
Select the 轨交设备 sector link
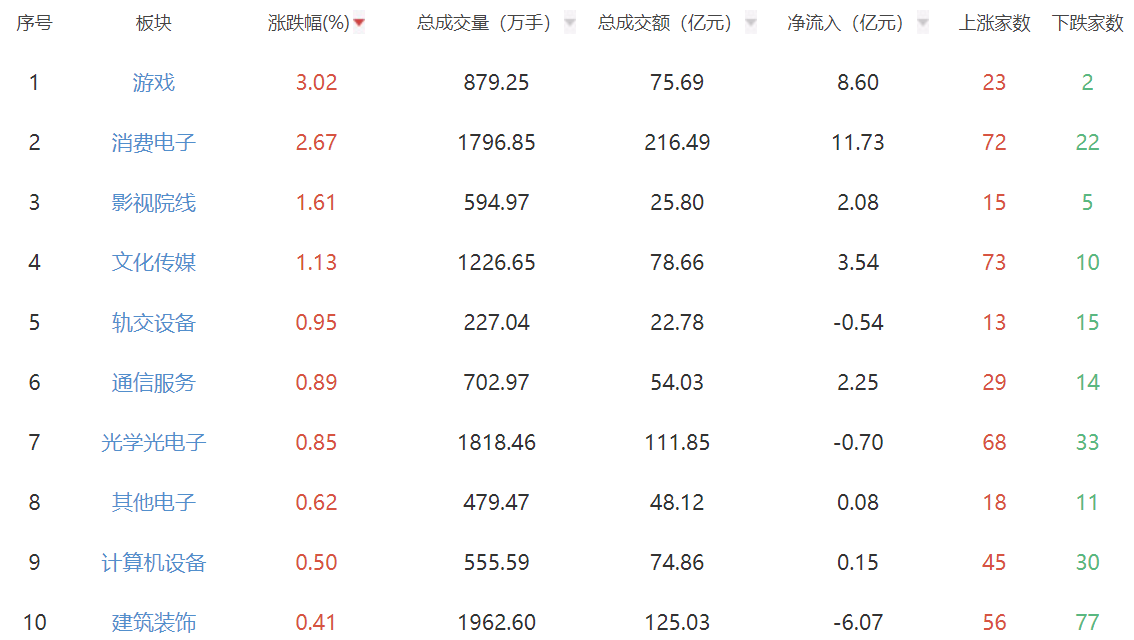154,323
